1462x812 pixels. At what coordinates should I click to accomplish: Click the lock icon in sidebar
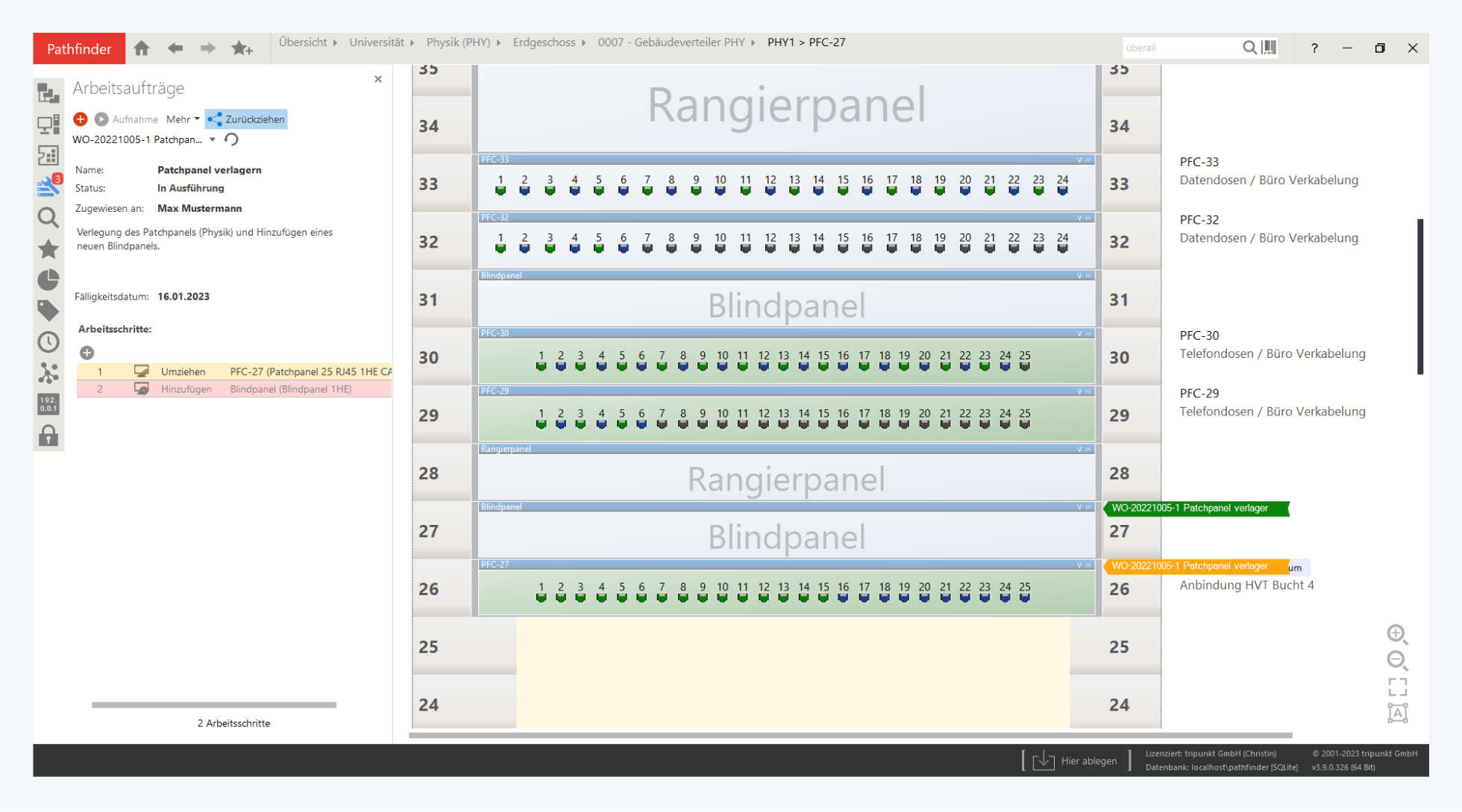pyautogui.click(x=48, y=435)
